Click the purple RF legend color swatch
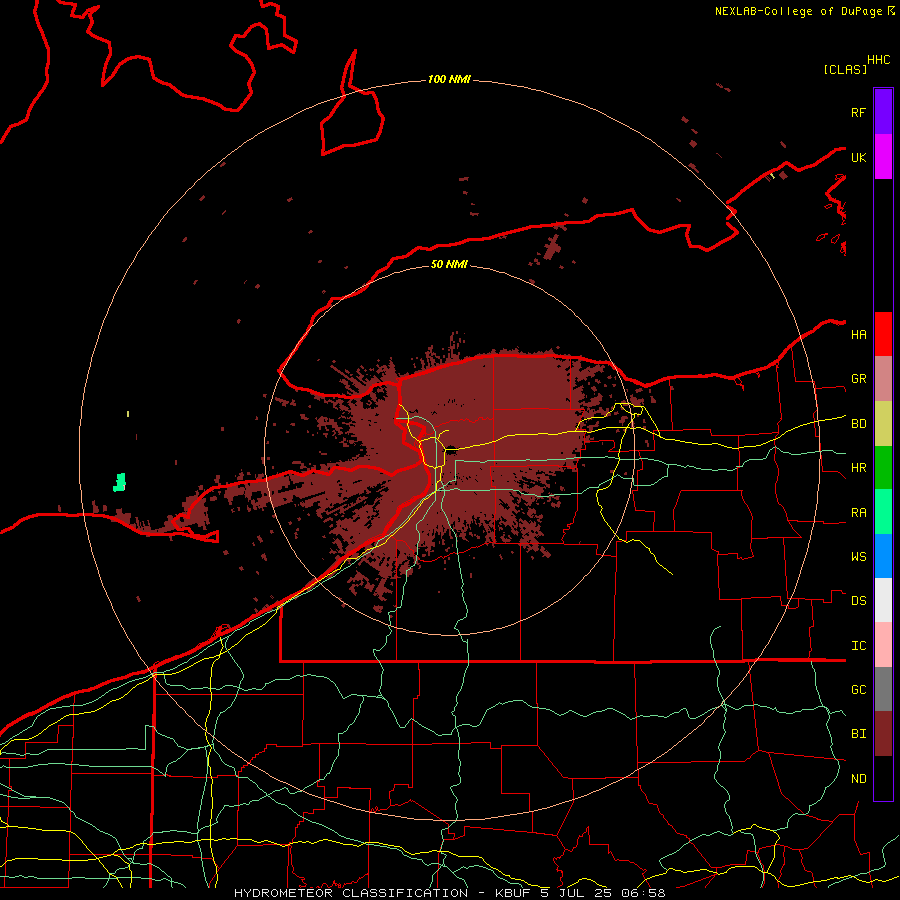Screen dimensions: 900x900 pyautogui.click(x=883, y=112)
